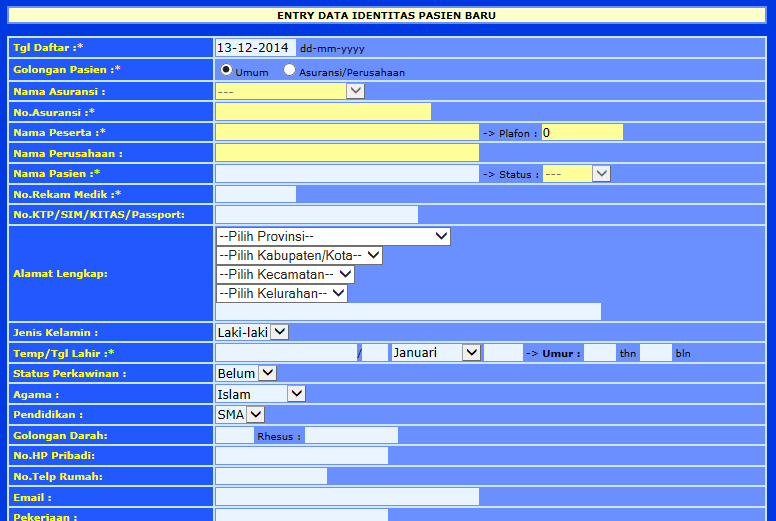
Task: Click the birth day field before Januari
Action: (375, 353)
